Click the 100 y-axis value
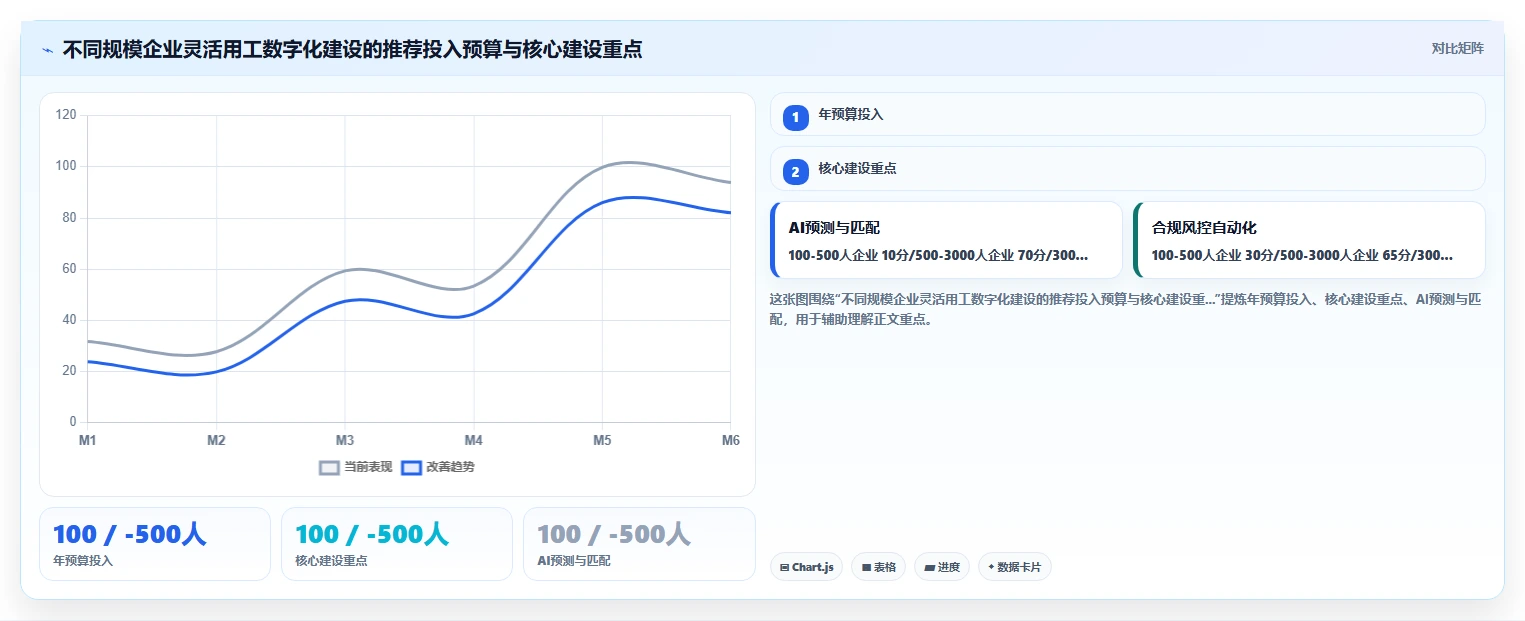Screen dimensions: 1525x621 click(x=66, y=166)
